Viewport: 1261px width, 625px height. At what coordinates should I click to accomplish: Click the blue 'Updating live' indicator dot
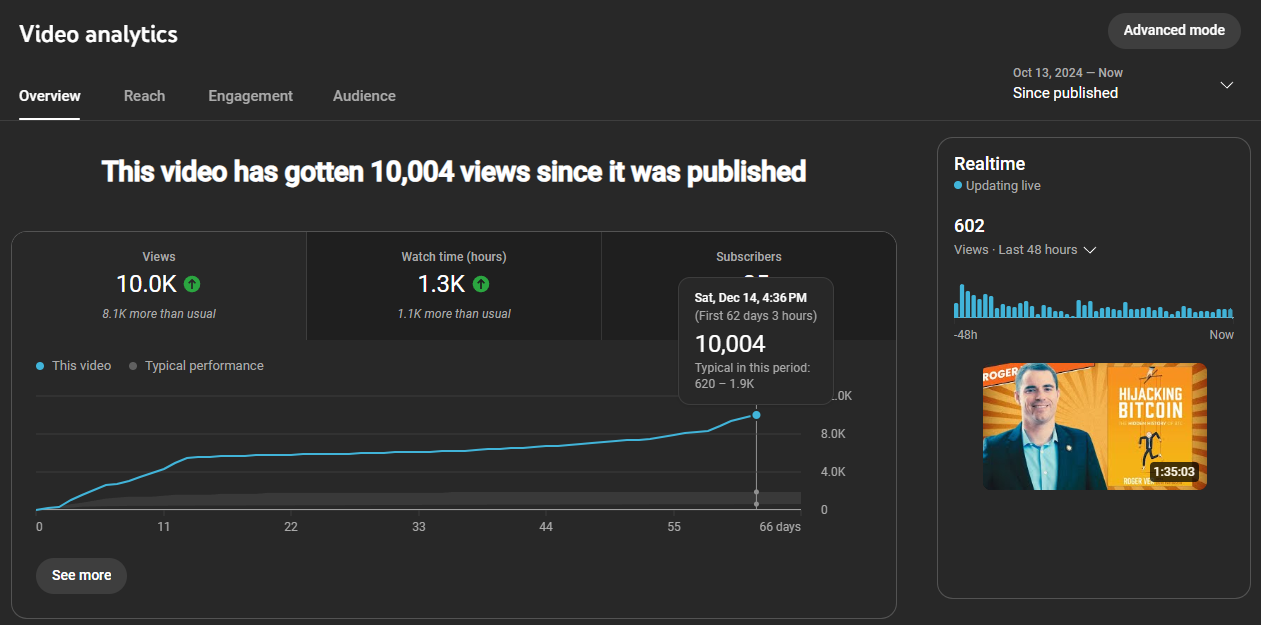(x=958, y=186)
